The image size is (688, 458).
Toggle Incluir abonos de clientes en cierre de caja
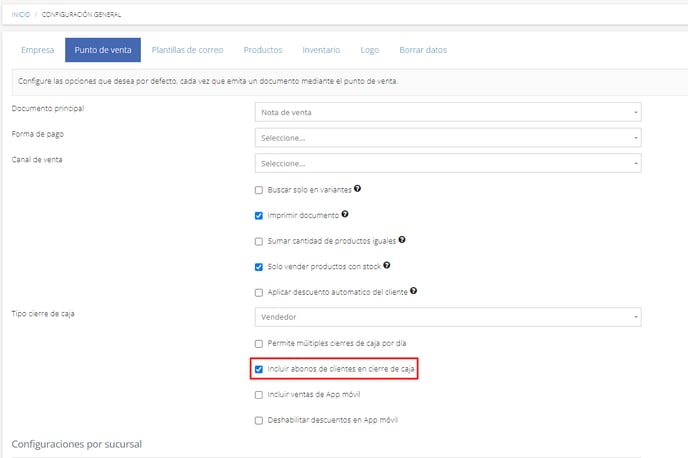pos(259,369)
